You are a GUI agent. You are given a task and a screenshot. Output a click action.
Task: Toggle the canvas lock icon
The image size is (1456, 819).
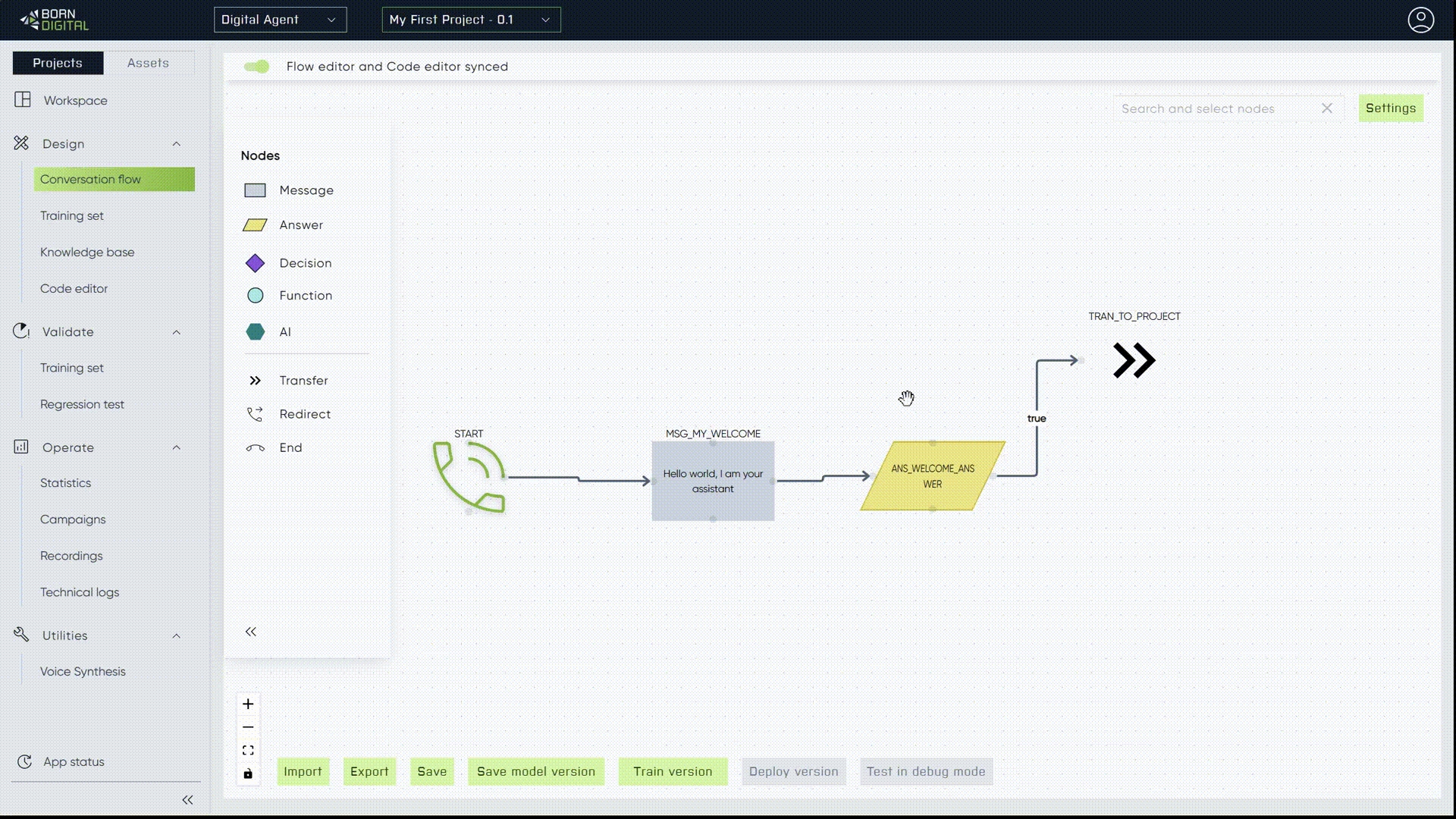[248, 774]
